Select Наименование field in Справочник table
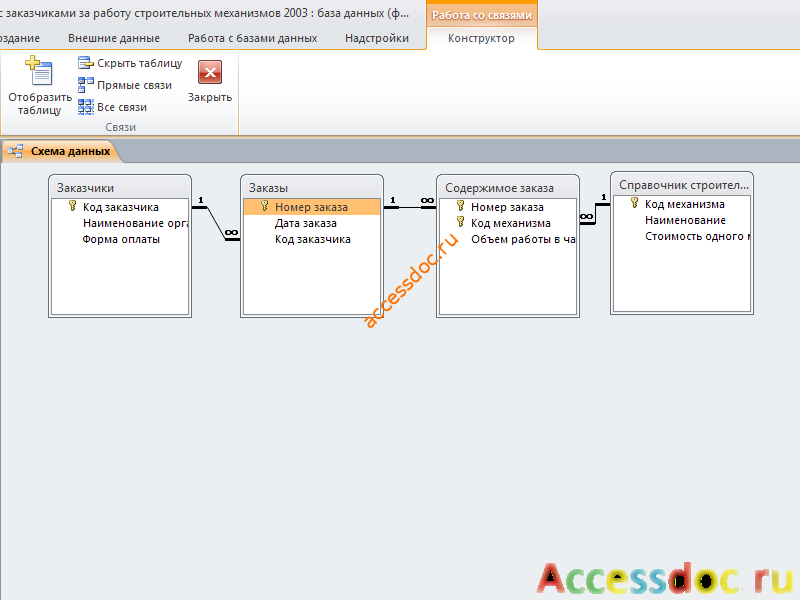This screenshot has width=800, height=600. click(682, 220)
